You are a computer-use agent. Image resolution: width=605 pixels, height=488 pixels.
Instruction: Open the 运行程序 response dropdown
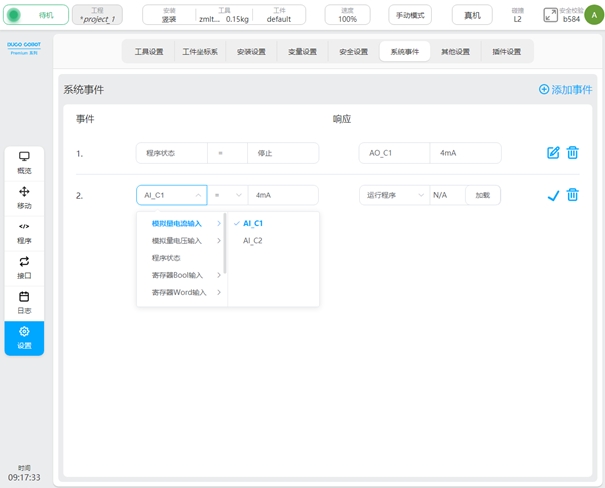393,196
